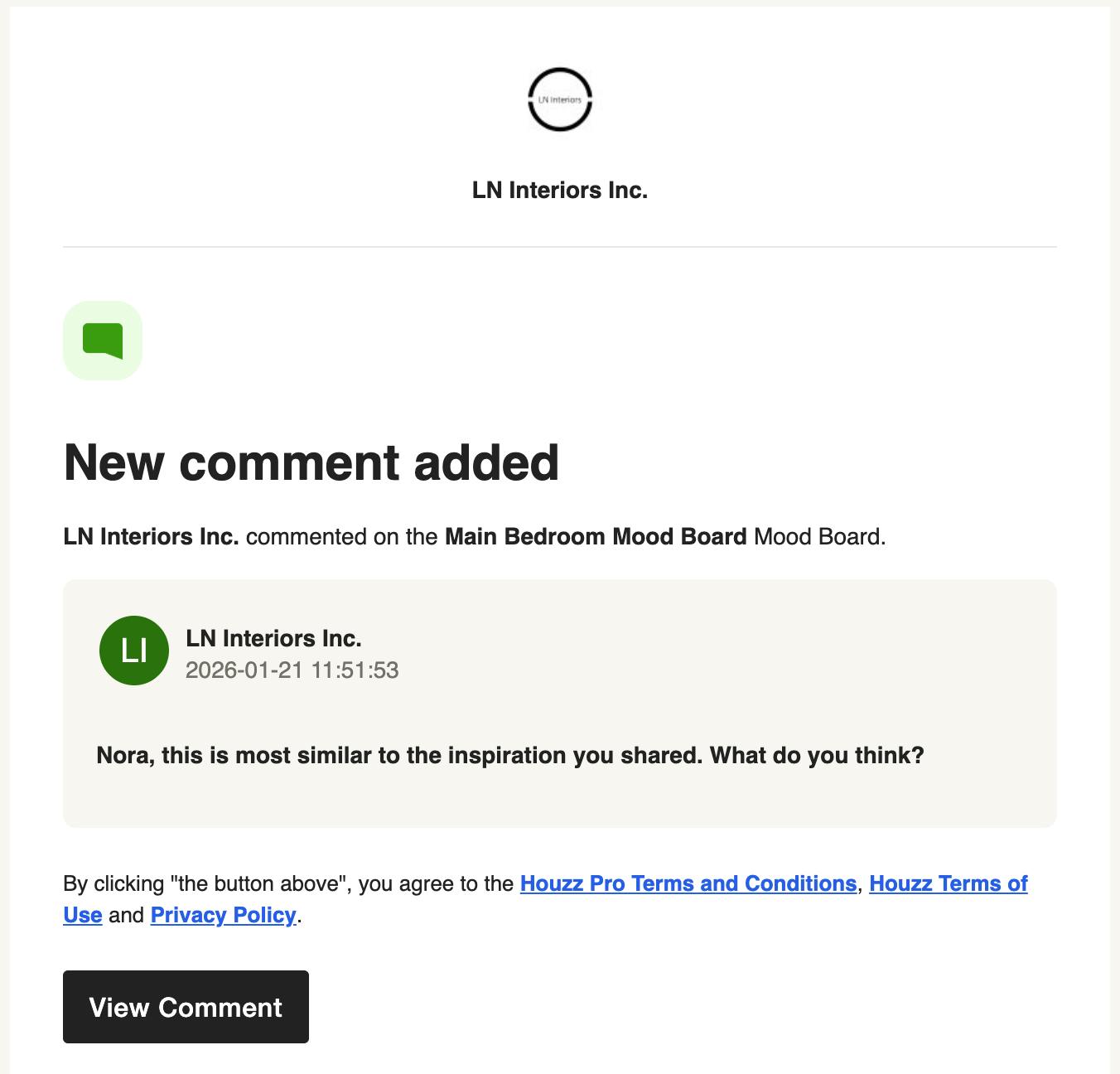
Task: Click the commenter name LN Interiors Inc.
Action: 273,638
